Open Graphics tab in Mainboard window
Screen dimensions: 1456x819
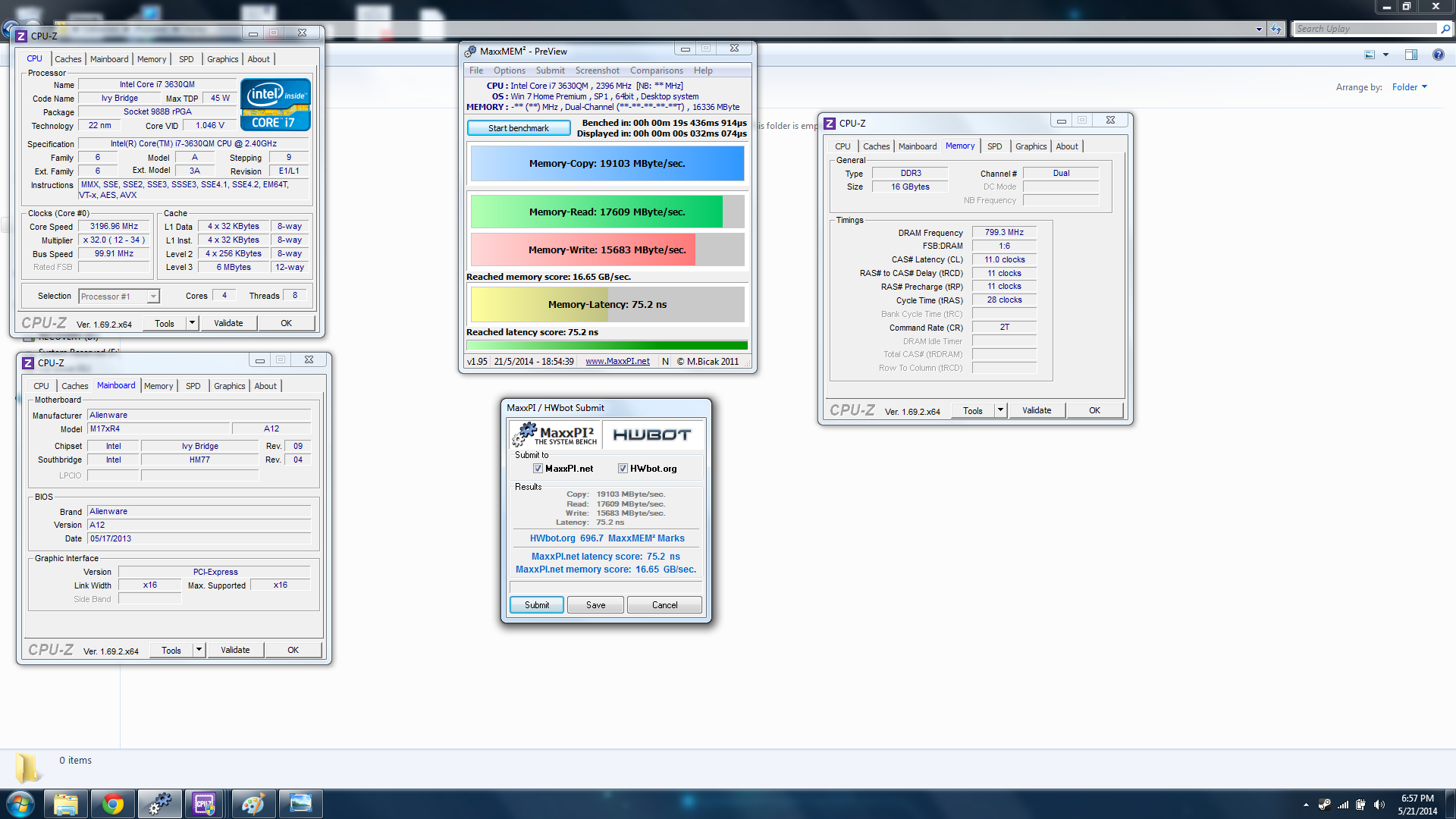click(229, 386)
